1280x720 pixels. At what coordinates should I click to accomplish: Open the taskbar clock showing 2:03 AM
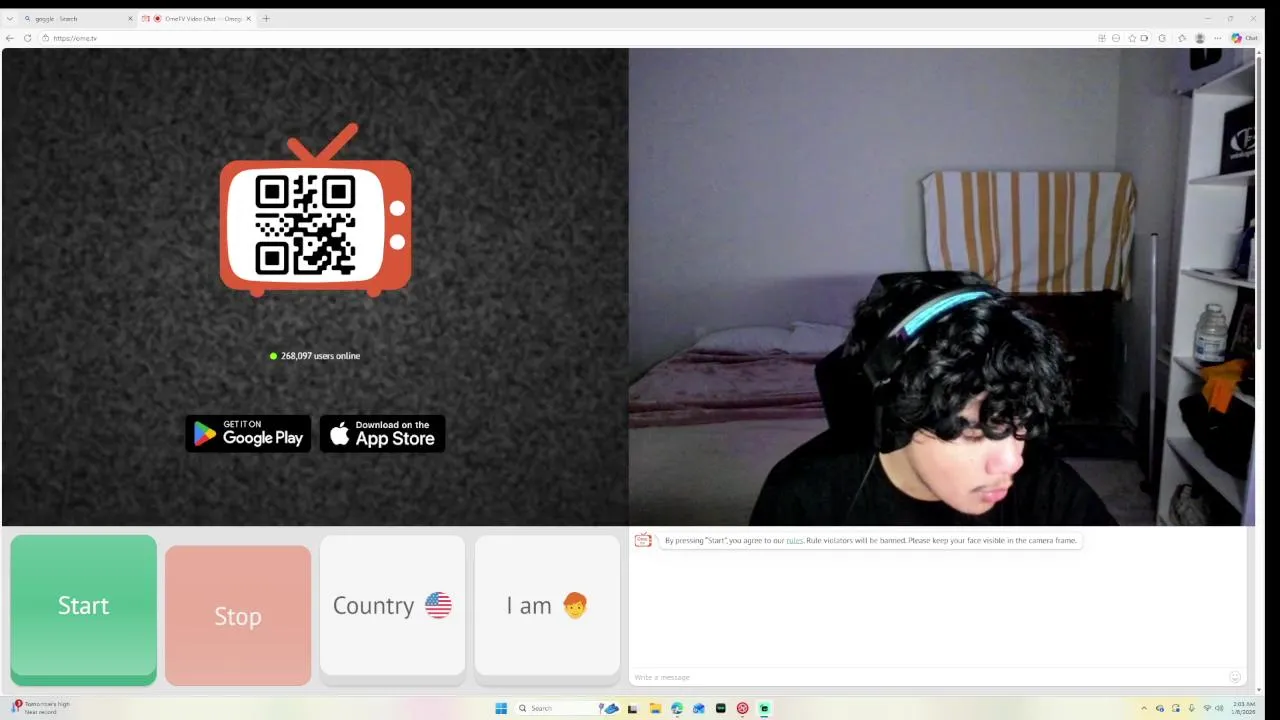(1244, 708)
